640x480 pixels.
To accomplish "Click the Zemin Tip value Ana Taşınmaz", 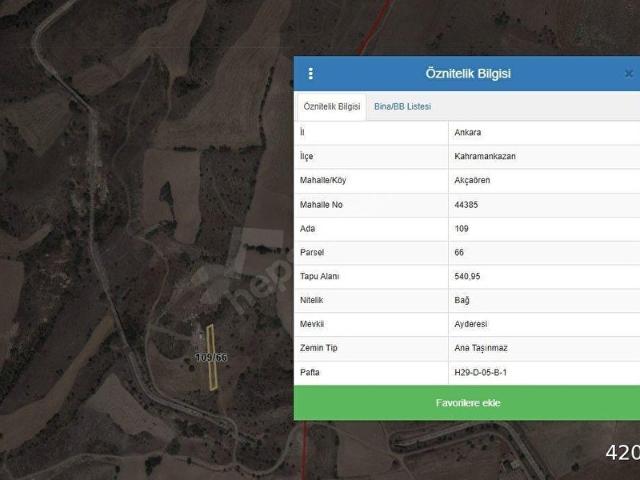I will click(x=483, y=348).
